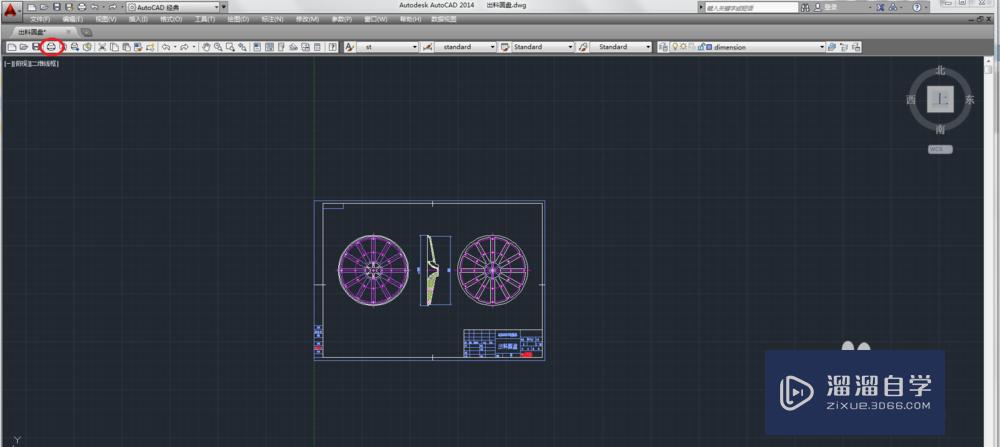
Task: Click Plot in the Quick Access toolbar
Action: 82,7
